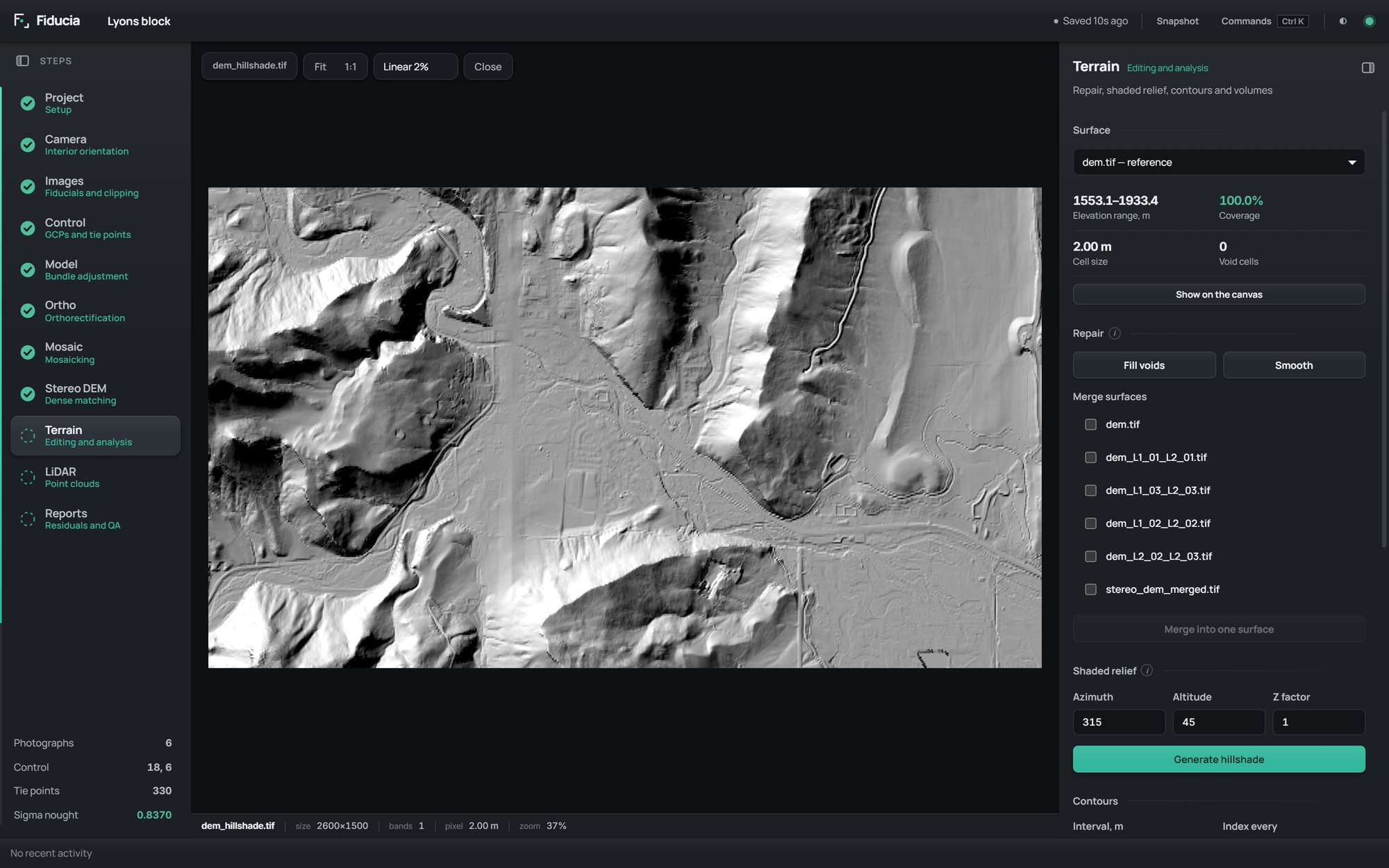The width and height of the screenshot is (1389, 868).
Task: Set zoom to 1:1
Action: click(x=350, y=67)
